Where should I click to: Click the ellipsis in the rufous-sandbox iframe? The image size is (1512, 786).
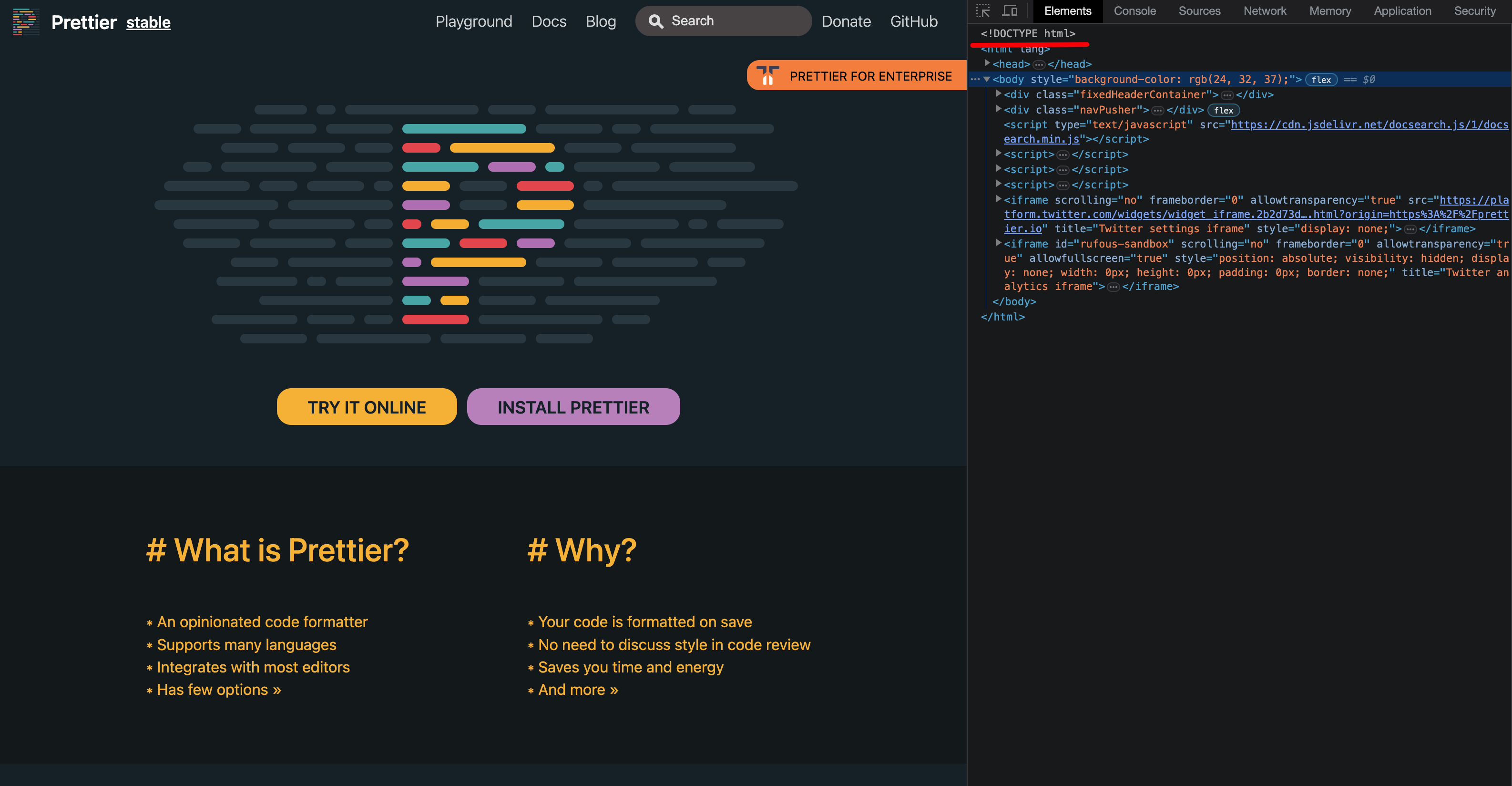pyautogui.click(x=1114, y=286)
